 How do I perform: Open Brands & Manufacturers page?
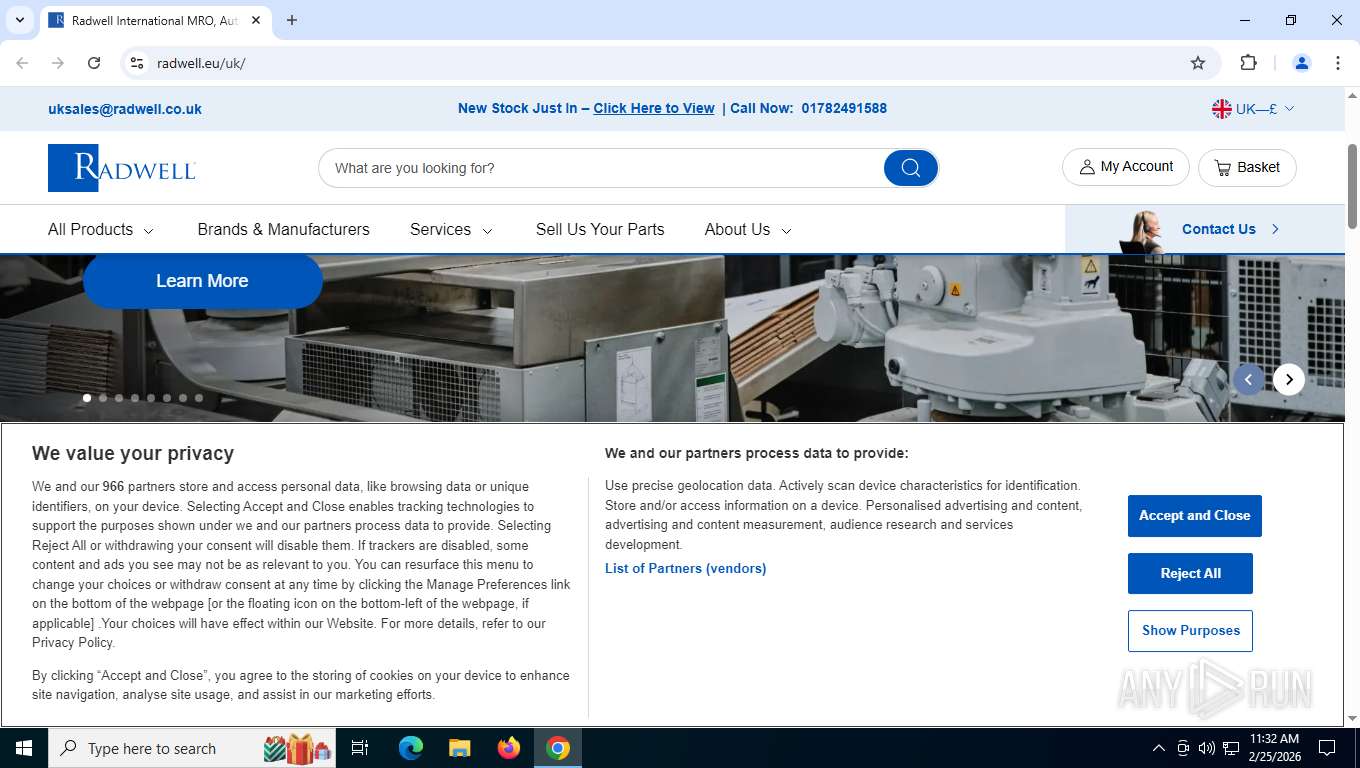point(283,229)
